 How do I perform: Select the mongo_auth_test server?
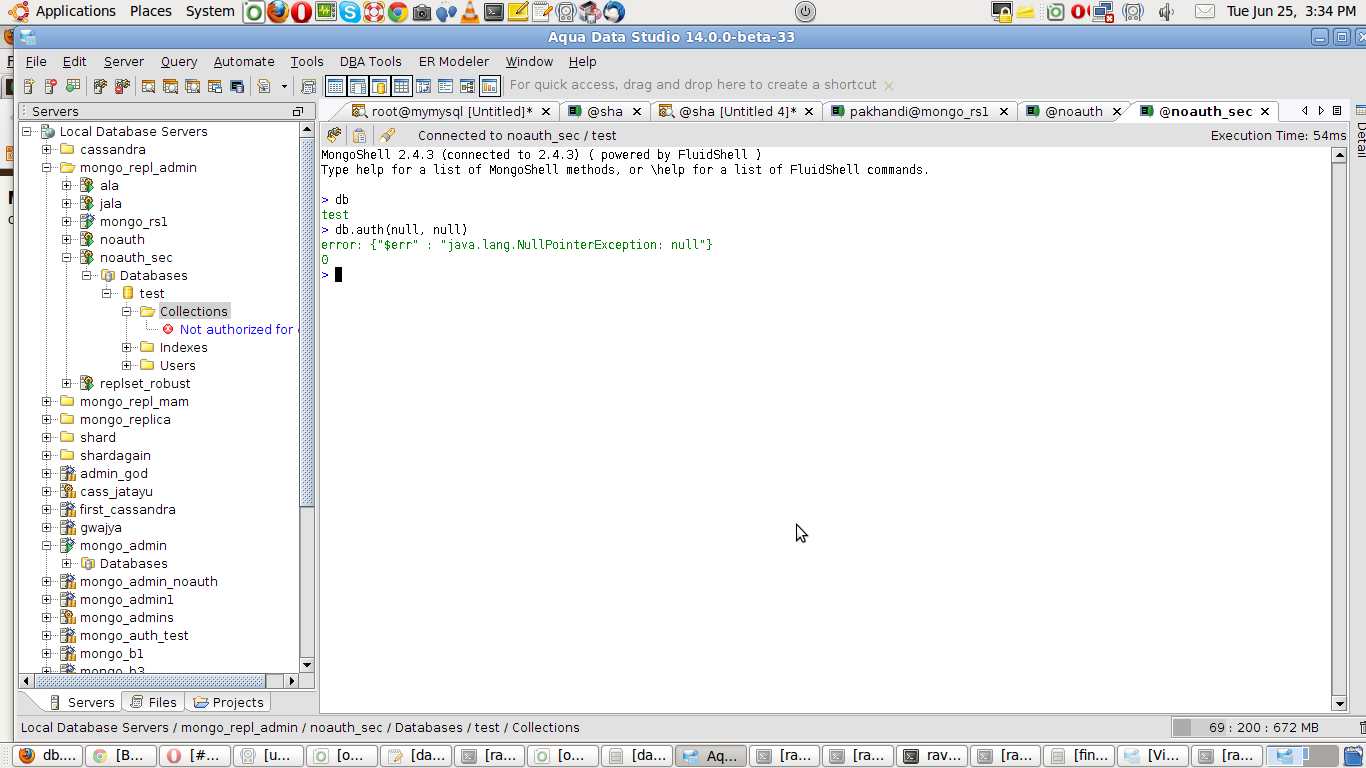(x=134, y=635)
